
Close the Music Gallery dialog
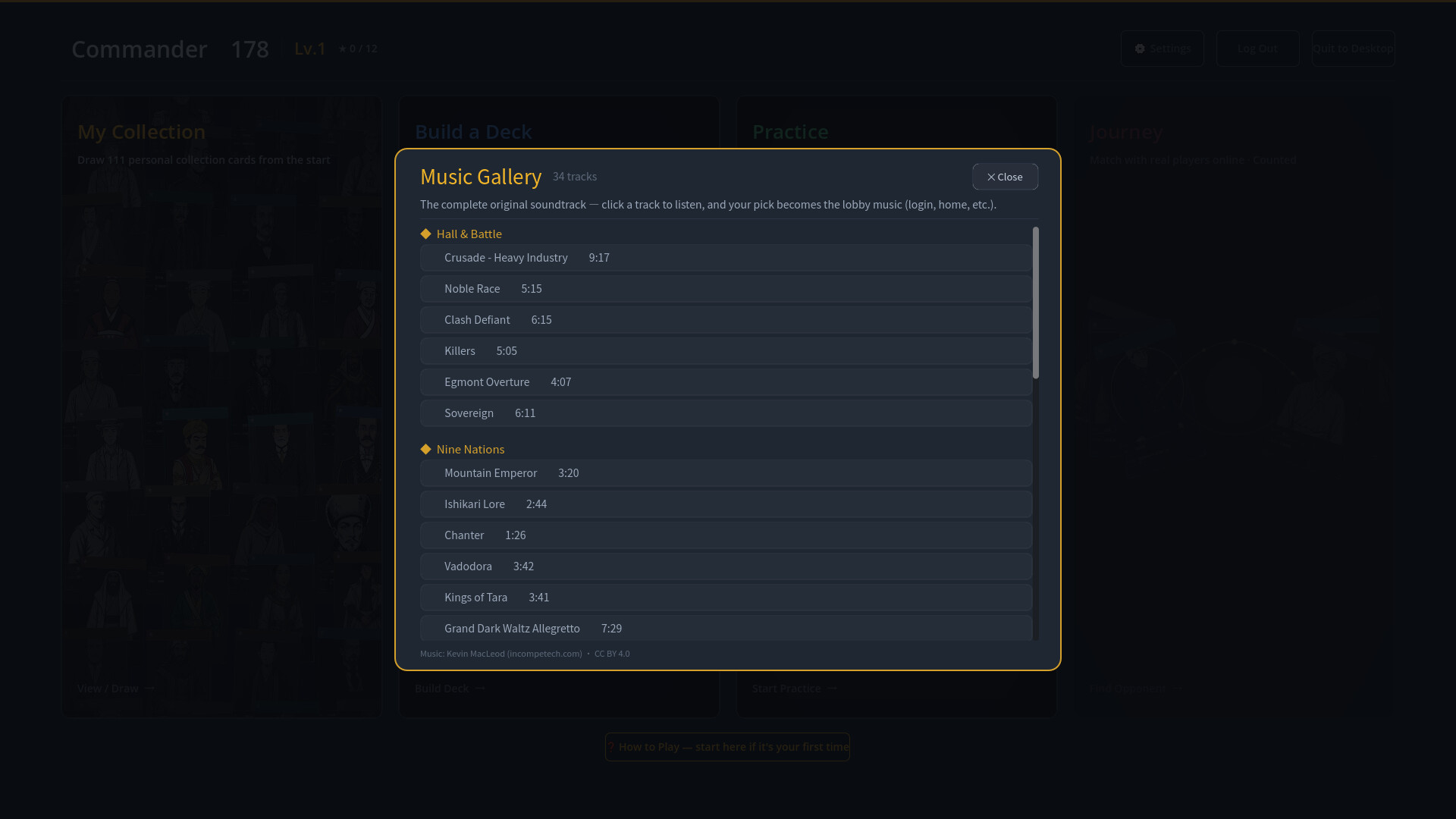pyautogui.click(x=1005, y=177)
